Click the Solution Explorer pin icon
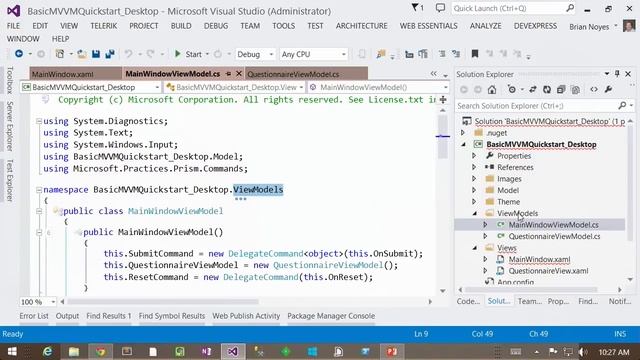This screenshot has height=360, width=640. point(617,74)
